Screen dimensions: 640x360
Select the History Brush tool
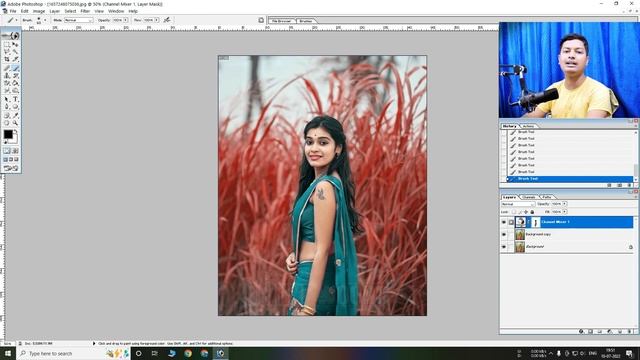point(15,76)
